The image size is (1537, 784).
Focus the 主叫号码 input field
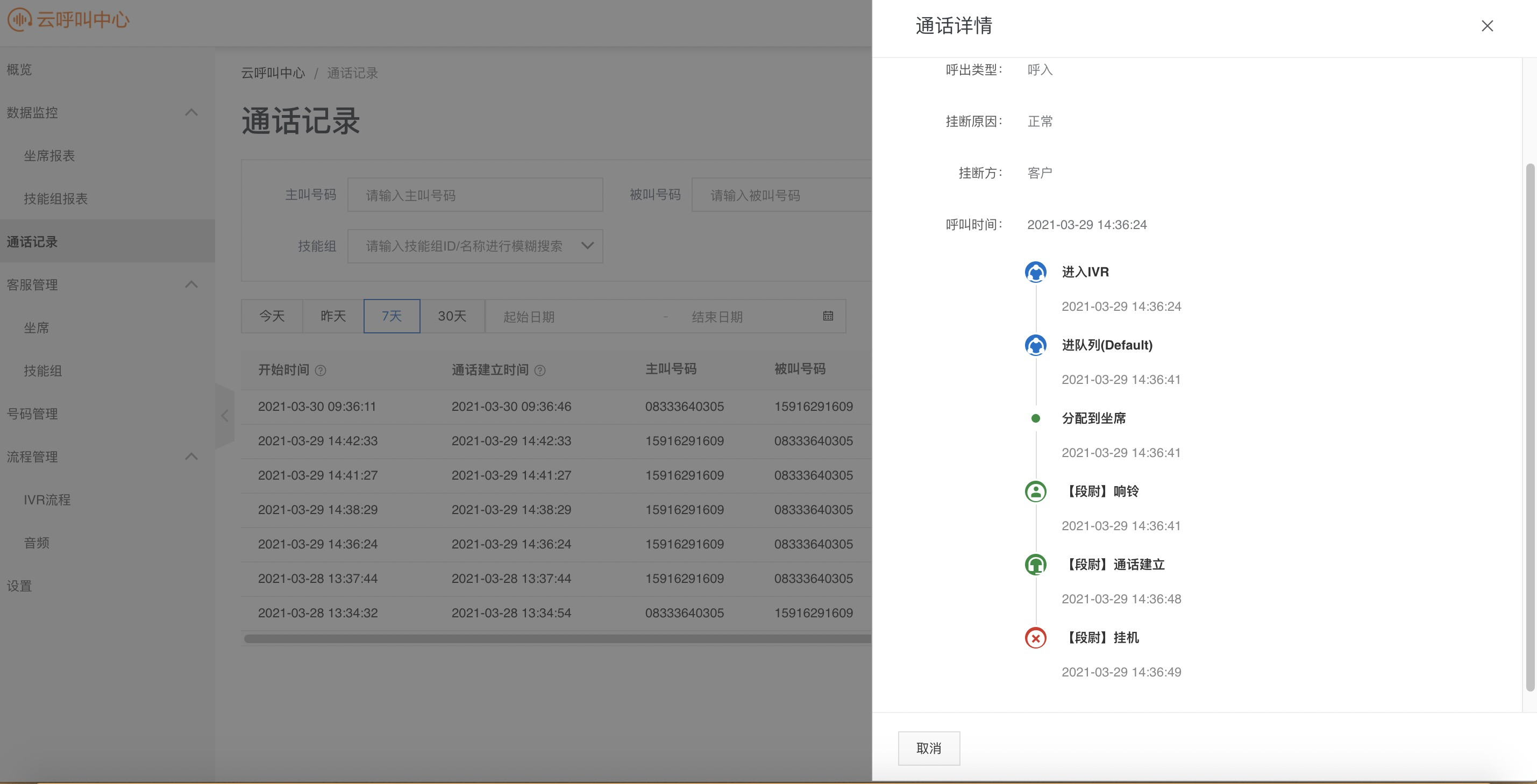click(475, 195)
